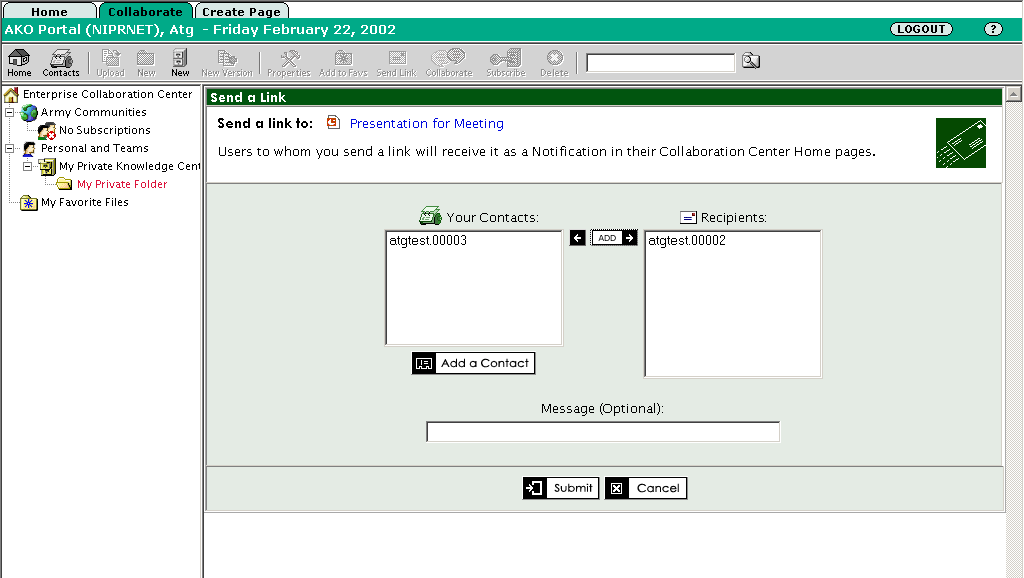Click the right arrow to add recipient
The image size is (1024, 578).
click(x=629, y=238)
